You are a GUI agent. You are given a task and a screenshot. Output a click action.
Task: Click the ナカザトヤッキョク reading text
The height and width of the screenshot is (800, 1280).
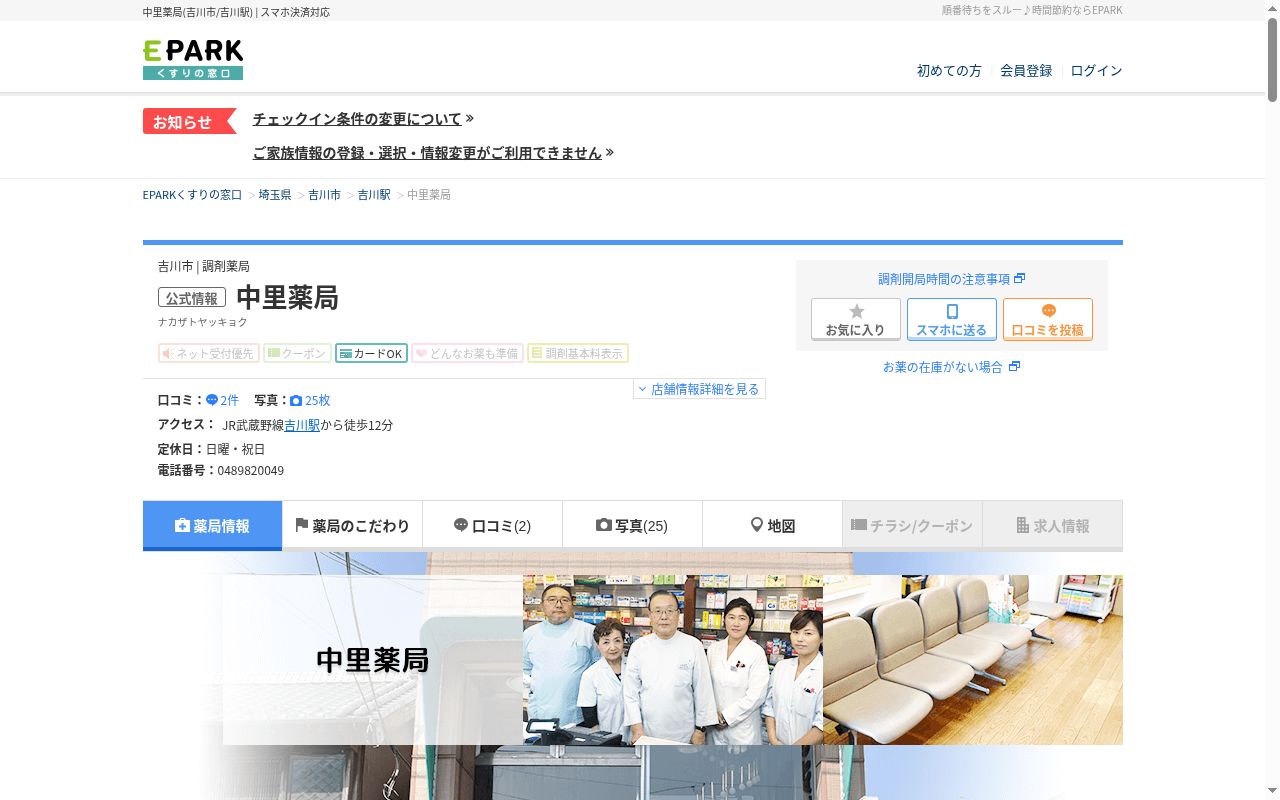click(x=203, y=322)
